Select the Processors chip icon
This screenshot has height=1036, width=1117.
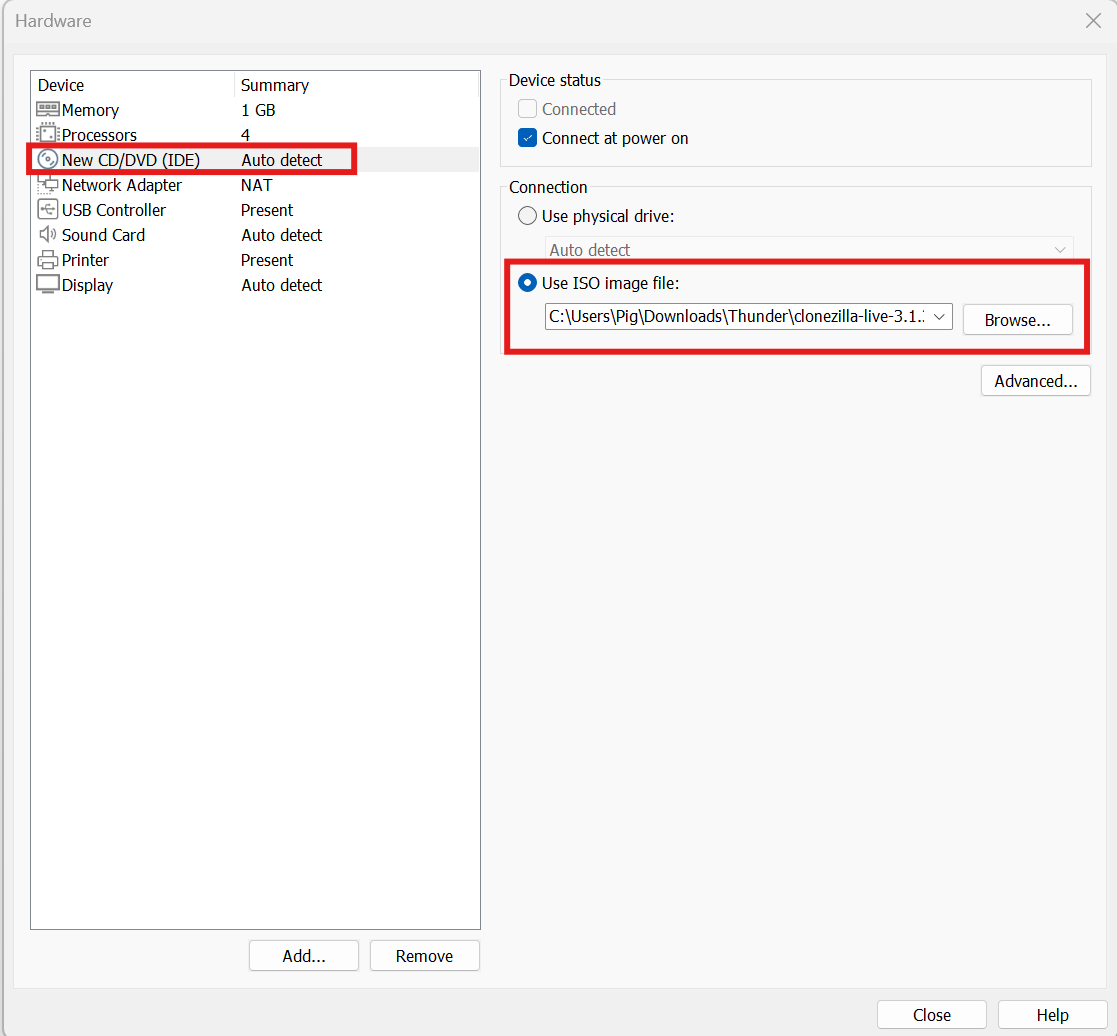(x=48, y=135)
